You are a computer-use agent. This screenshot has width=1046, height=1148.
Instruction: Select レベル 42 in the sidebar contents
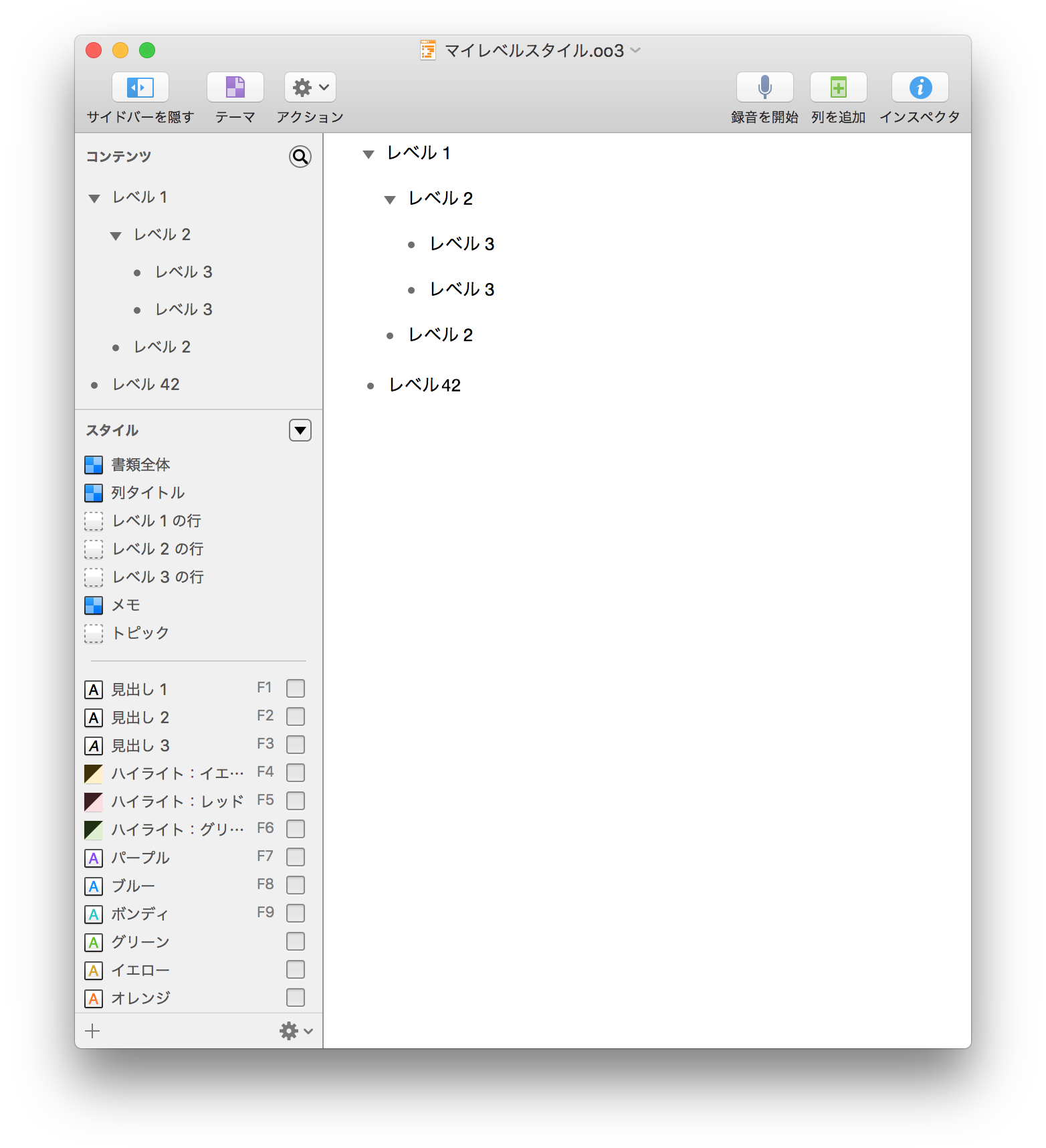(146, 385)
